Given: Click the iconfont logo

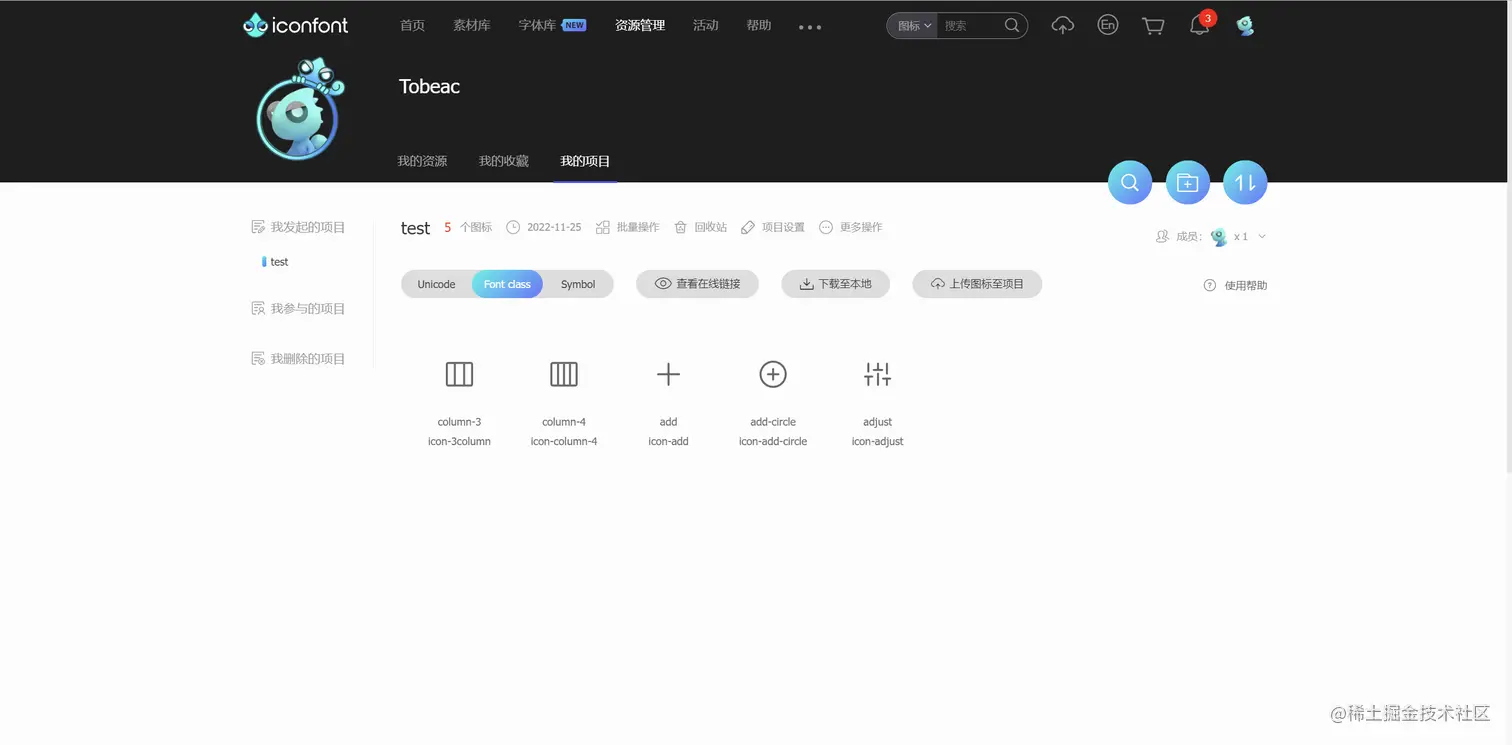Looking at the screenshot, I should [296, 25].
